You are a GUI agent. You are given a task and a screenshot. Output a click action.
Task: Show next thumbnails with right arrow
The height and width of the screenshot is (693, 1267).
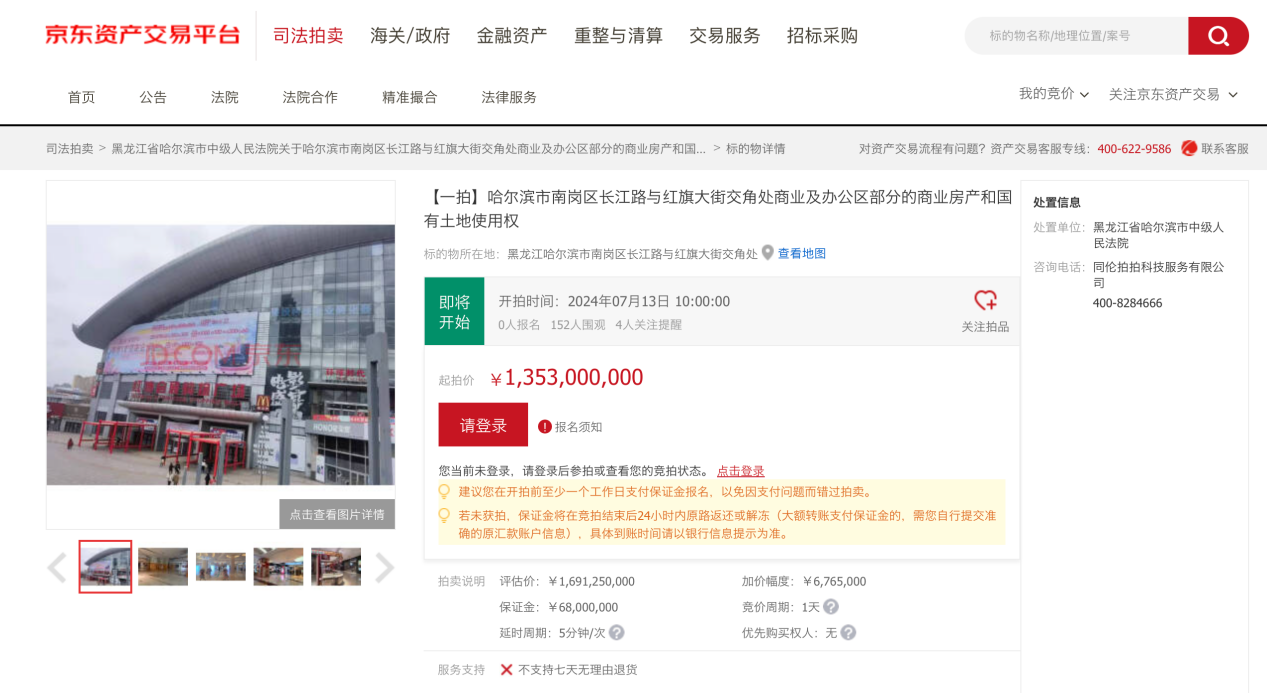pos(384,568)
